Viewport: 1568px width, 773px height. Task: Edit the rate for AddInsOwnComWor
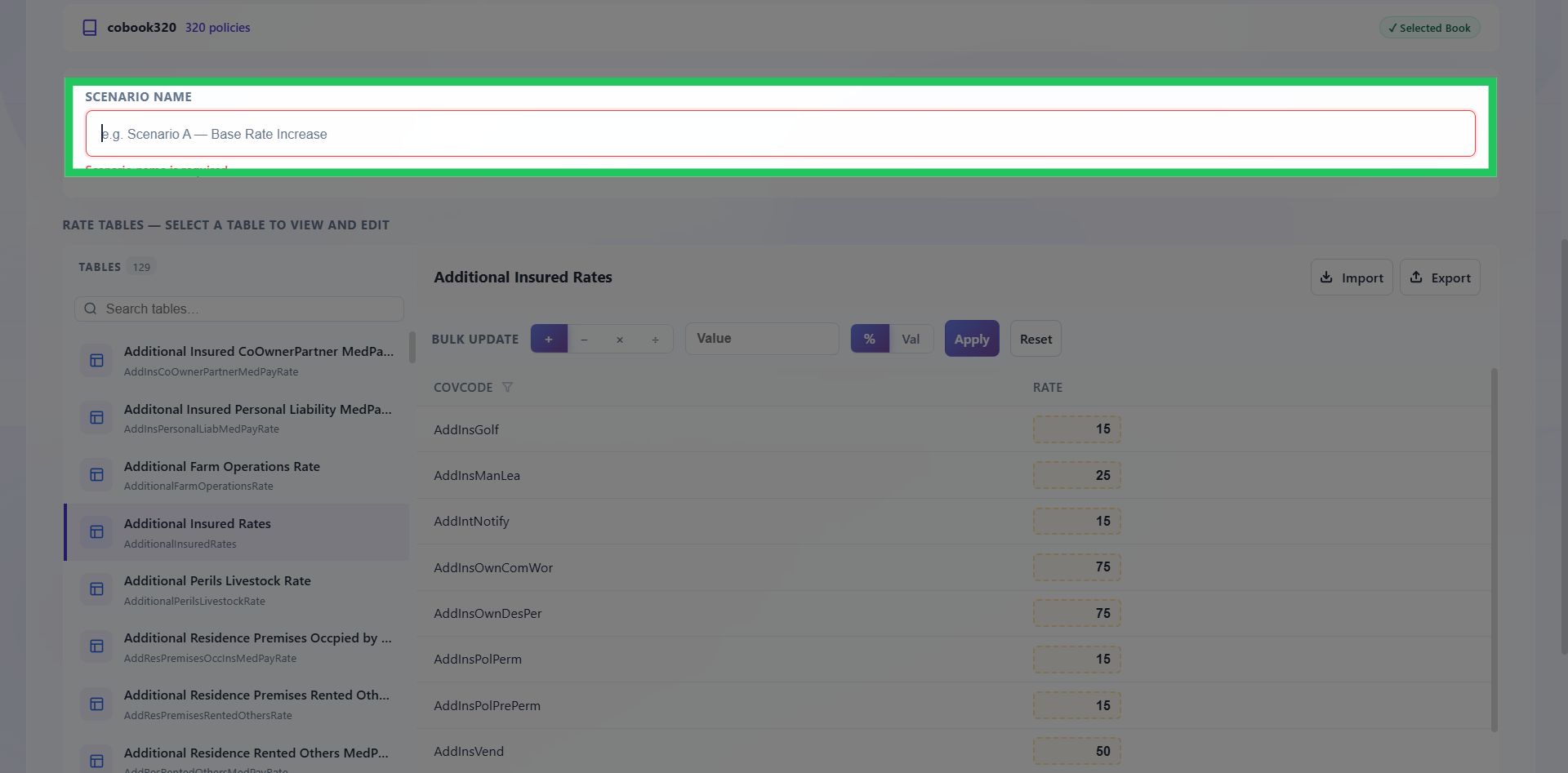(x=1077, y=567)
